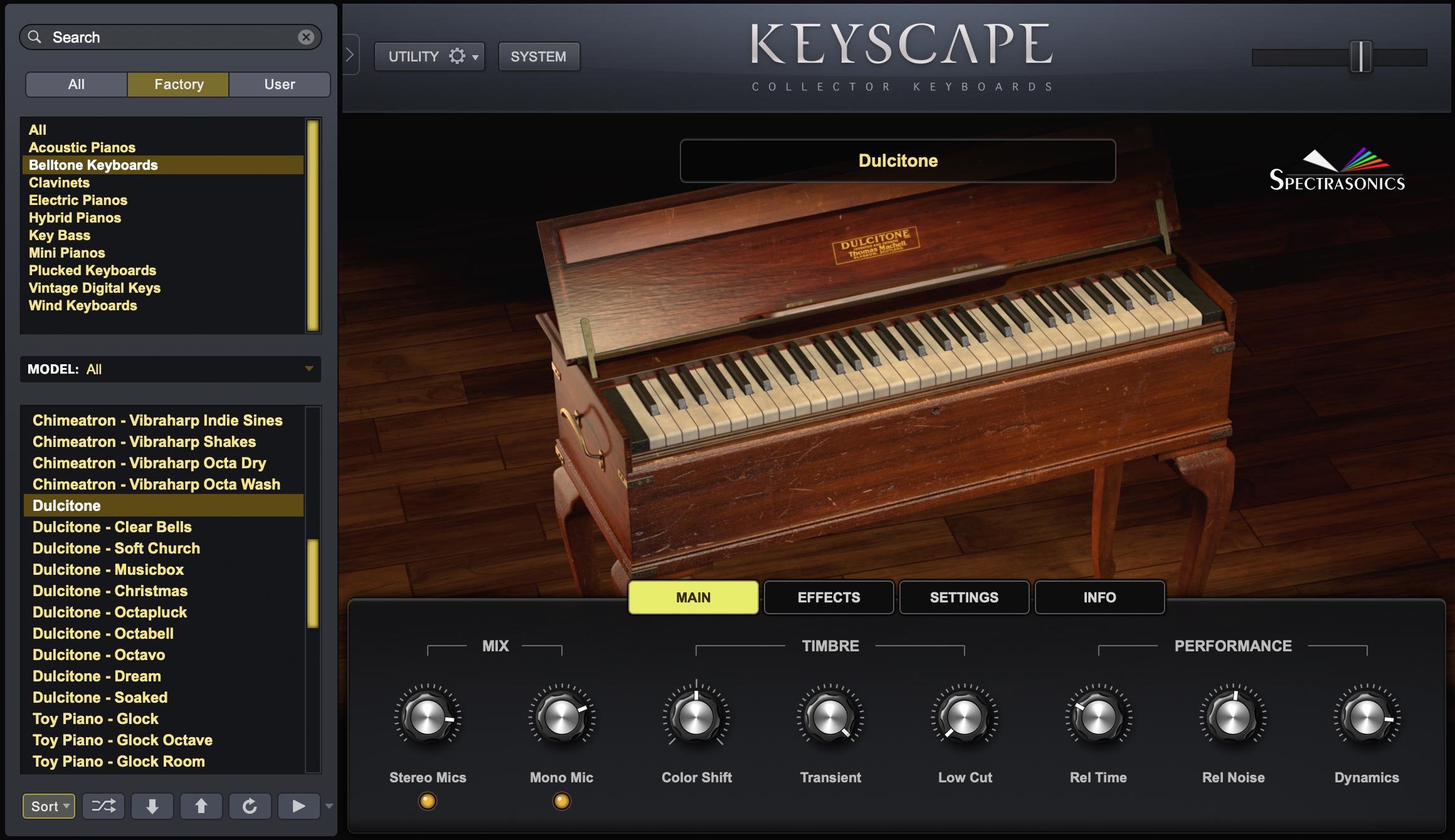
Task: Click the shuffle patches icon
Action: [x=103, y=806]
